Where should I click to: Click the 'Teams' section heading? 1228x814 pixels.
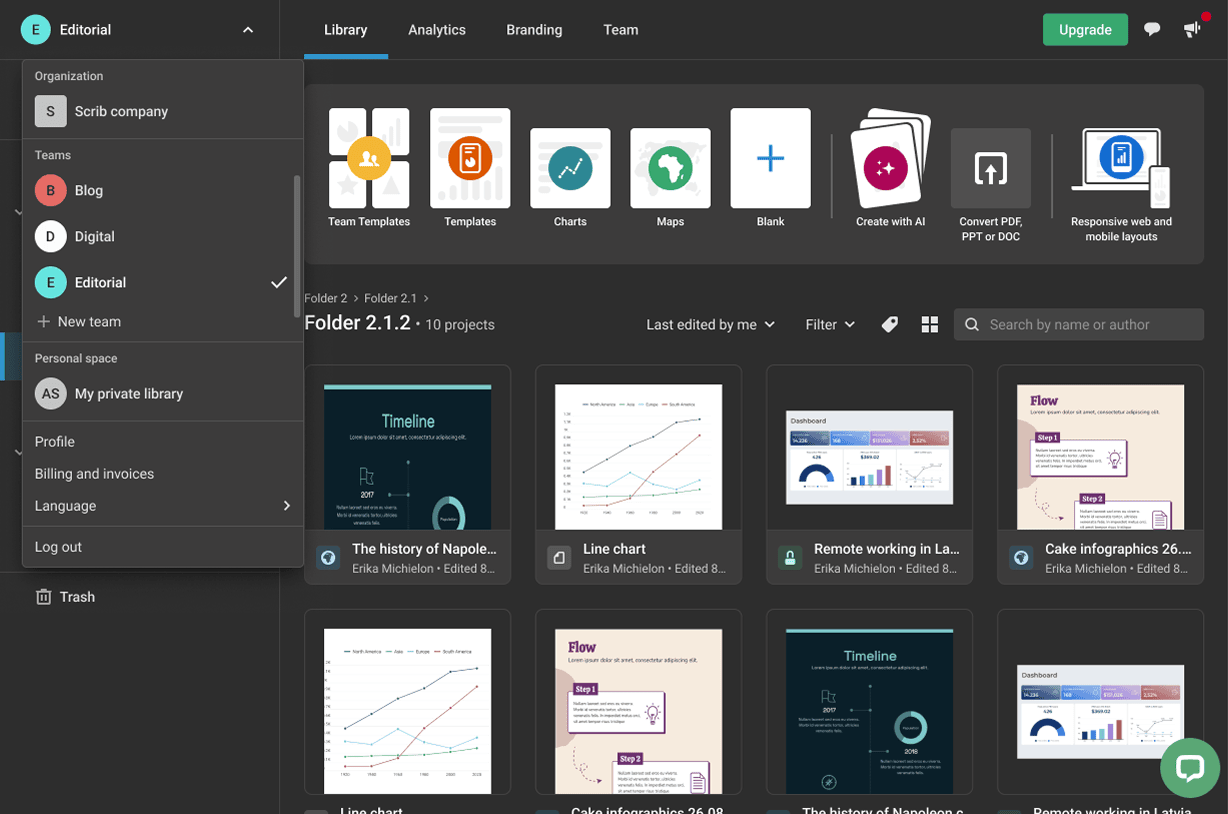click(53, 155)
